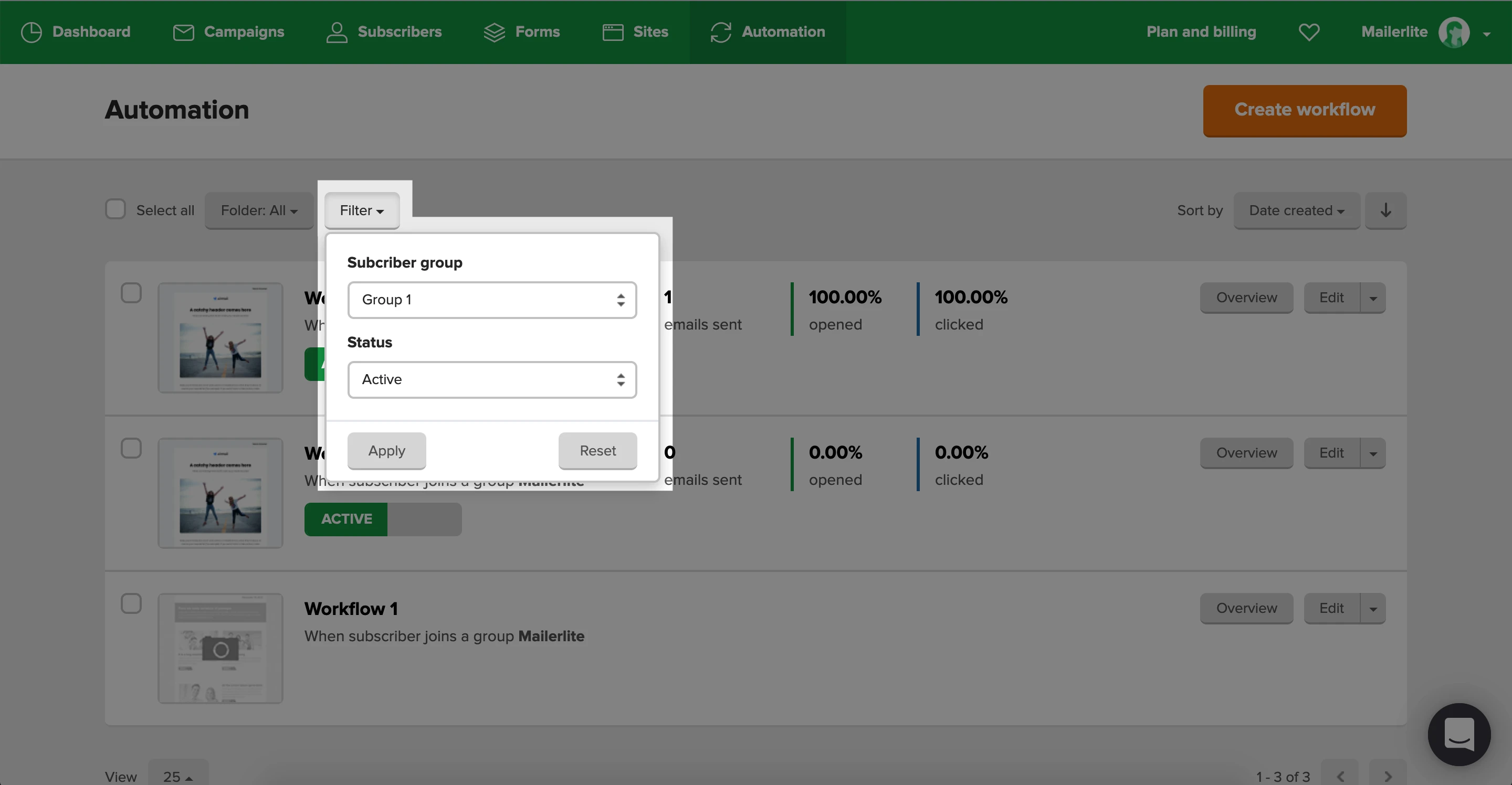Viewport: 1512px width, 785px height.
Task: Click the Workflow 1 title
Action: (x=351, y=609)
